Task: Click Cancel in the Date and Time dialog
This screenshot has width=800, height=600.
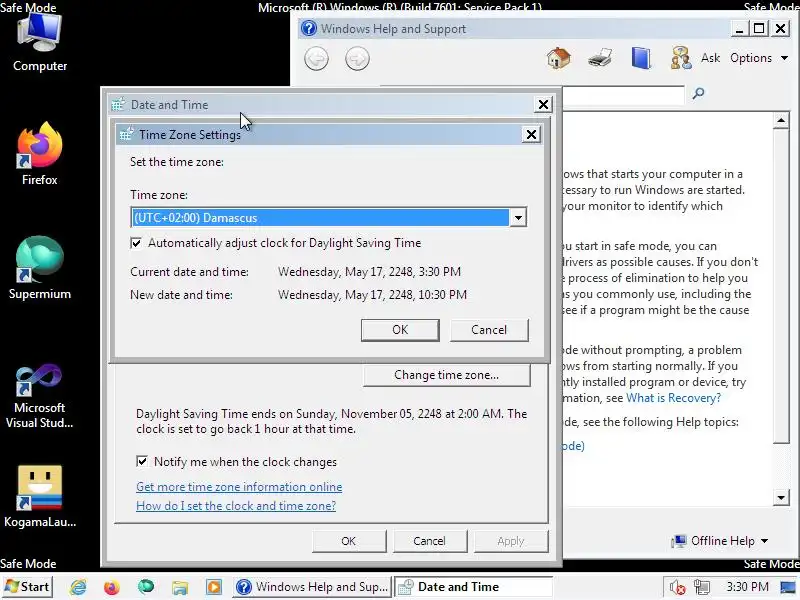Action: [x=430, y=541]
